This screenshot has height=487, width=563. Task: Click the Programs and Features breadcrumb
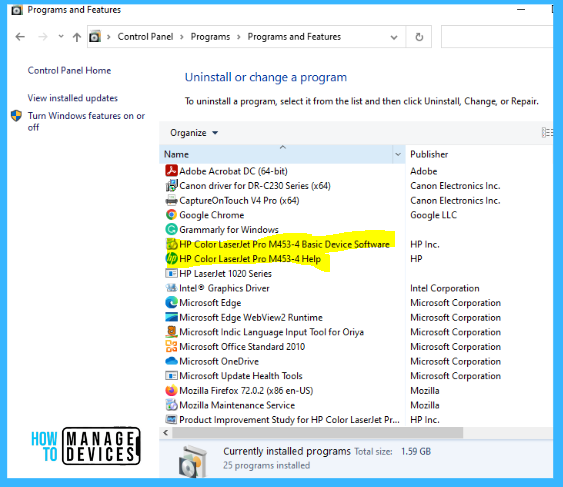(294, 37)
